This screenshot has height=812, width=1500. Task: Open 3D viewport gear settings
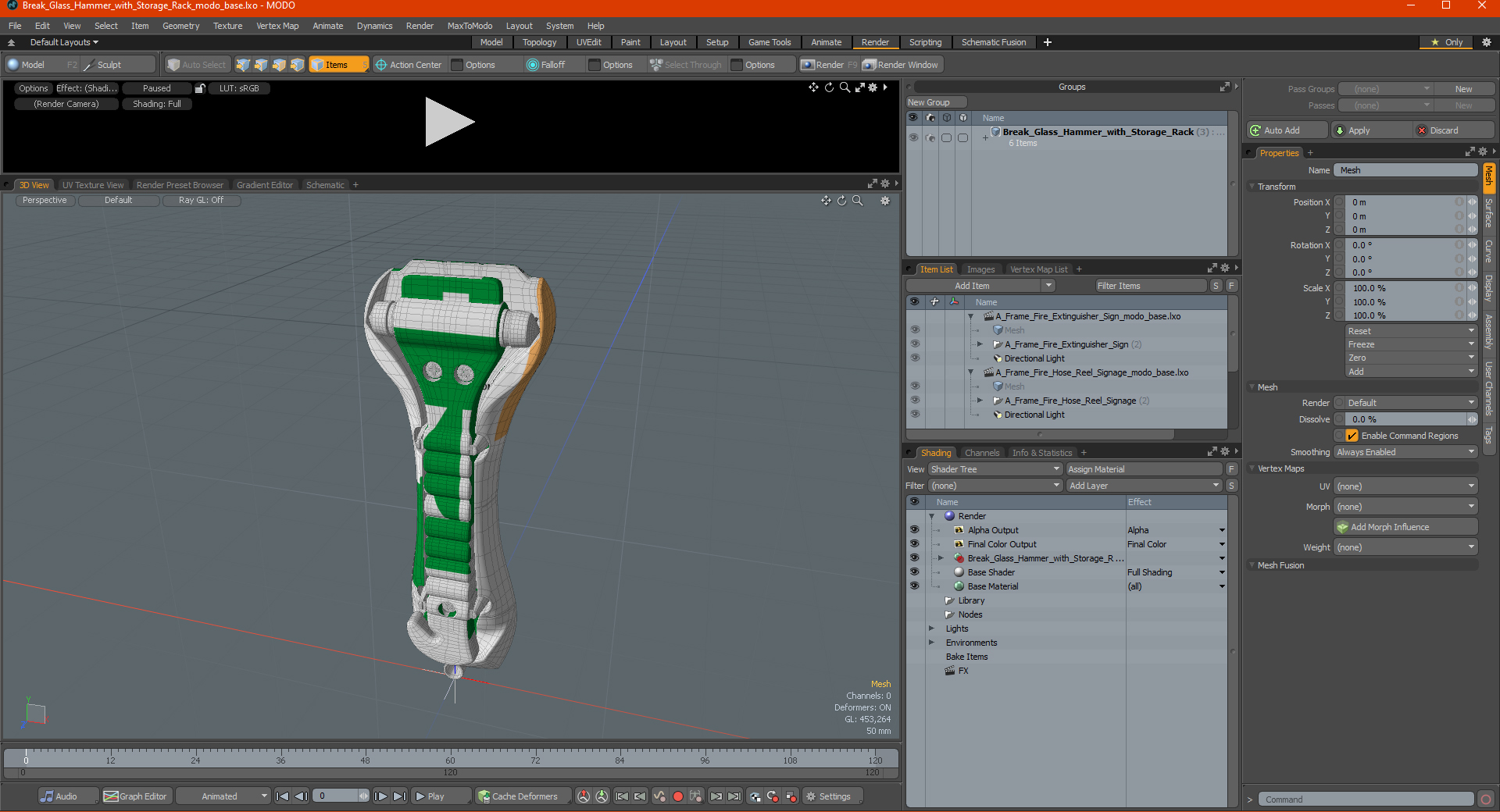[x=885, y=201]
